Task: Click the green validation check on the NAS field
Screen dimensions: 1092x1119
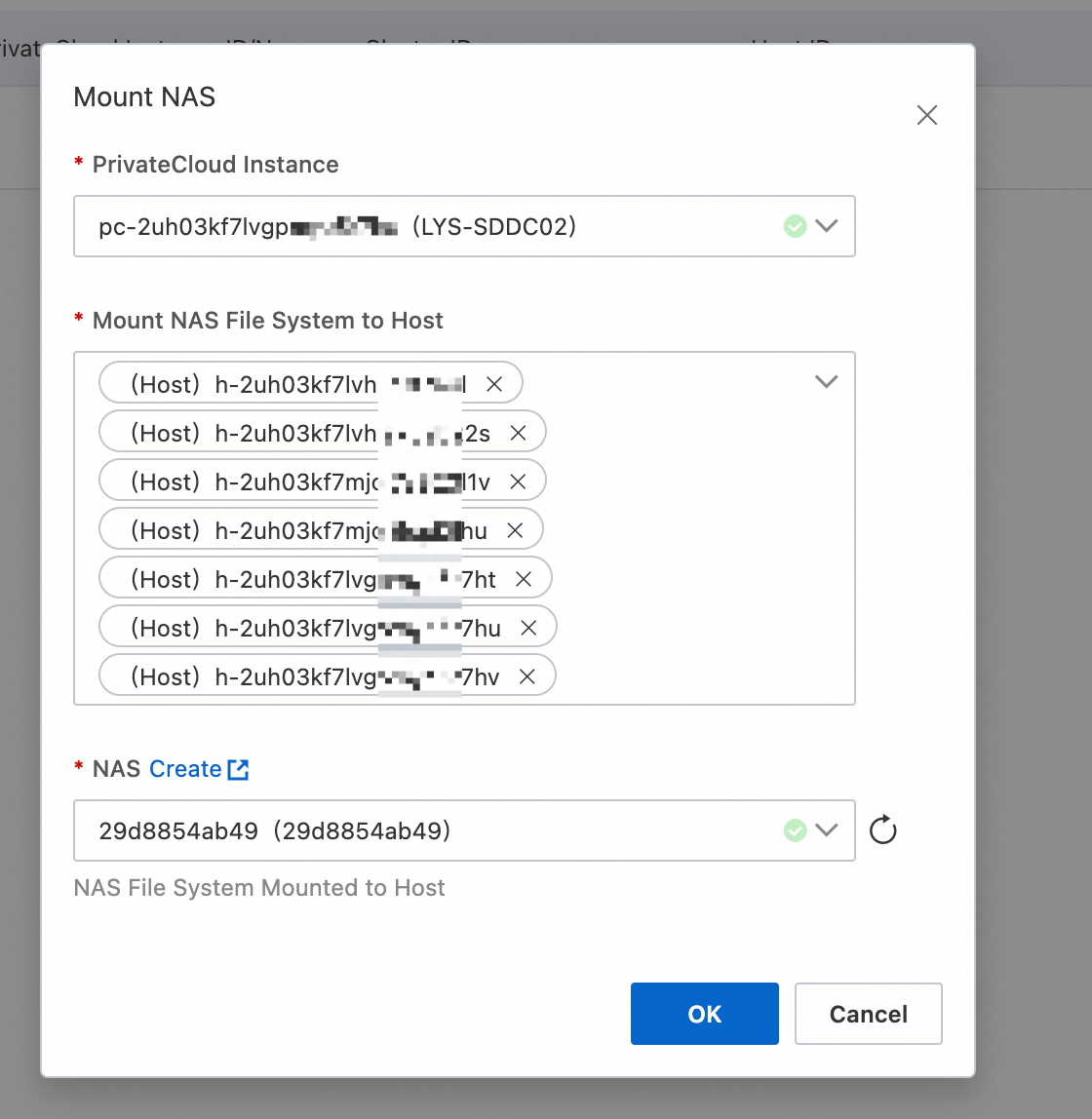Action: (795, 830)
